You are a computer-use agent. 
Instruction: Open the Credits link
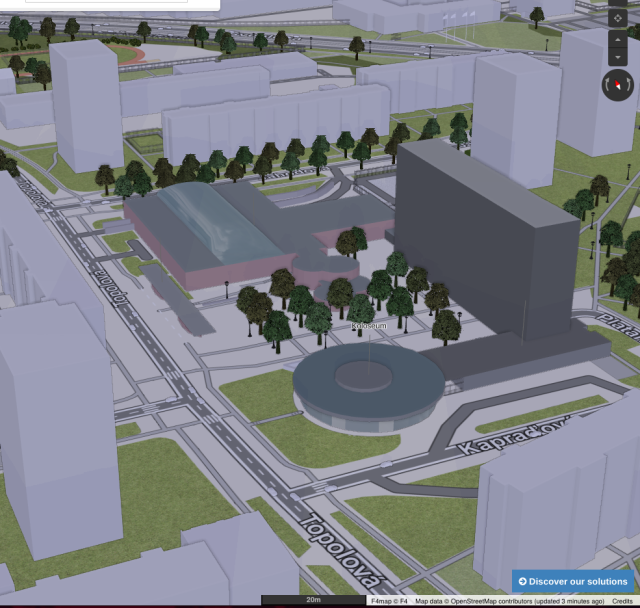(622, 602)
